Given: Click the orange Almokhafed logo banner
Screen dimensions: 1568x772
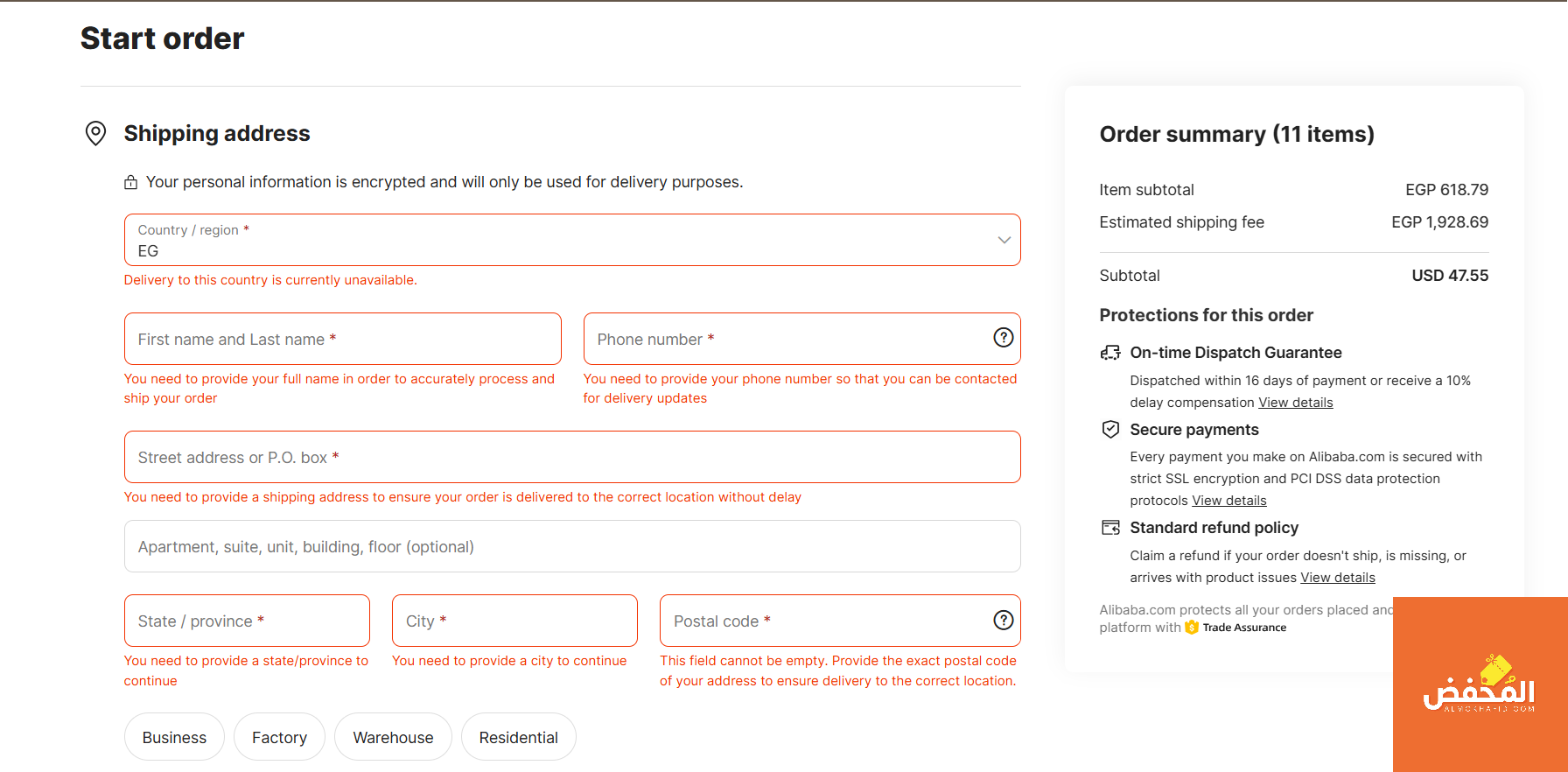Looking at the screenshot, I should point(1480,684).
